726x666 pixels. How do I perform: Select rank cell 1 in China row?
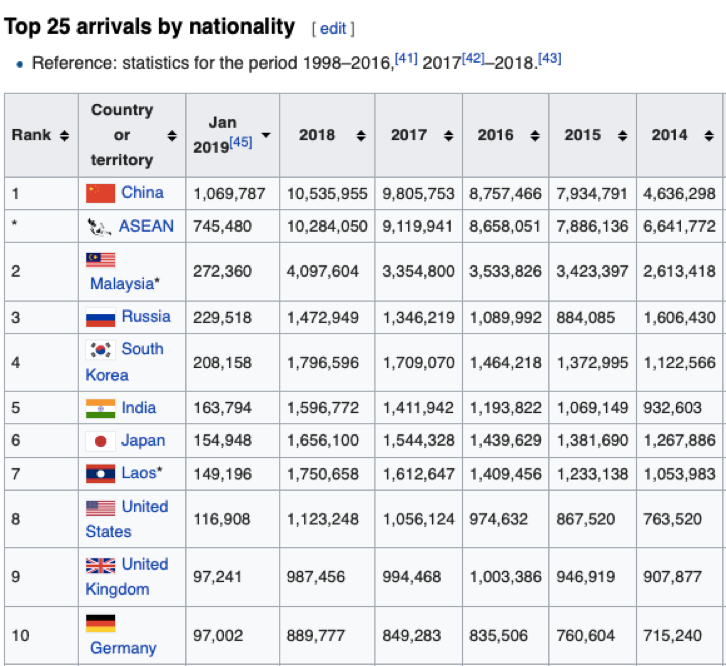point(15,194)
